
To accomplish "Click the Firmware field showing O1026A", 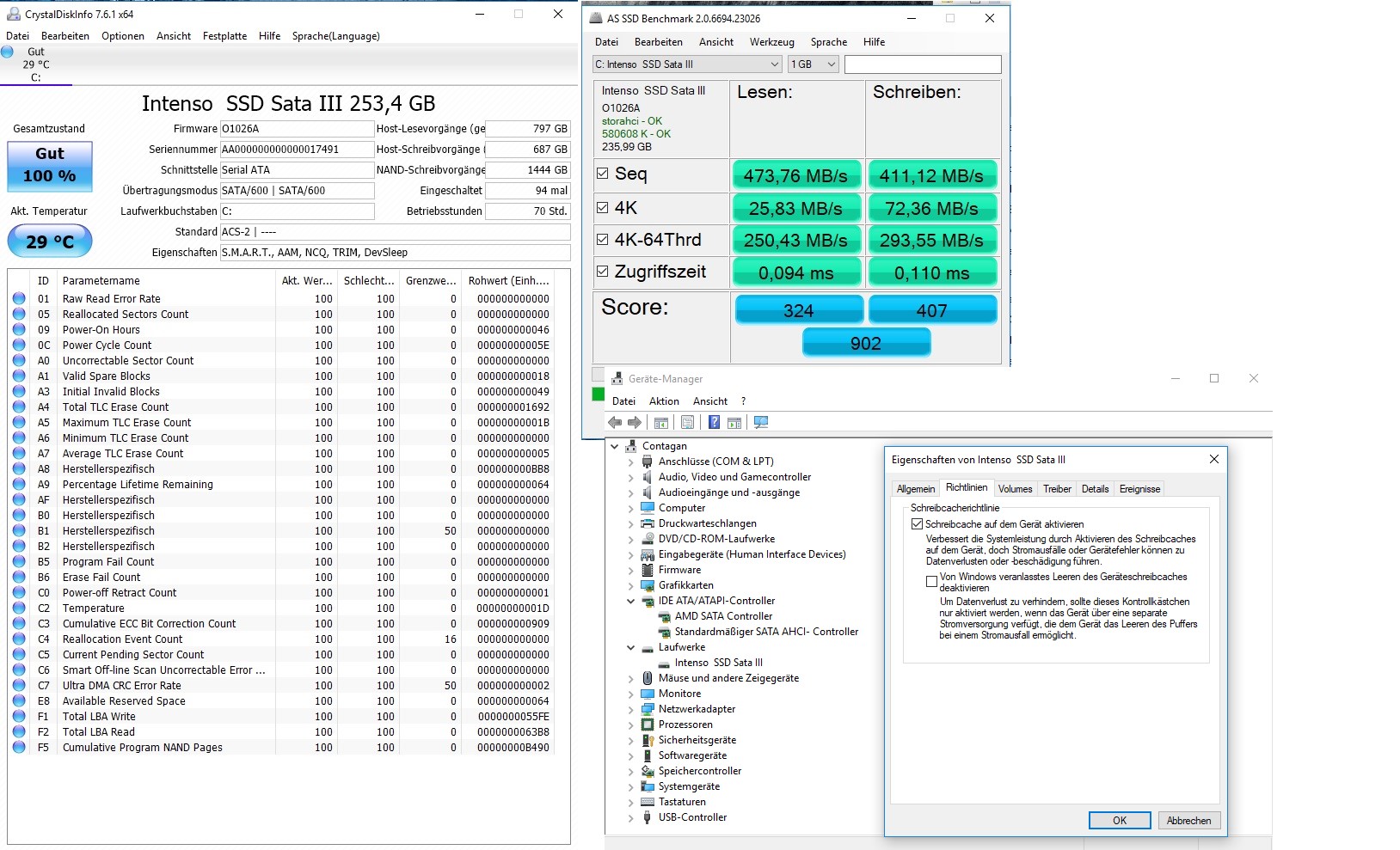I will [297, 129].
